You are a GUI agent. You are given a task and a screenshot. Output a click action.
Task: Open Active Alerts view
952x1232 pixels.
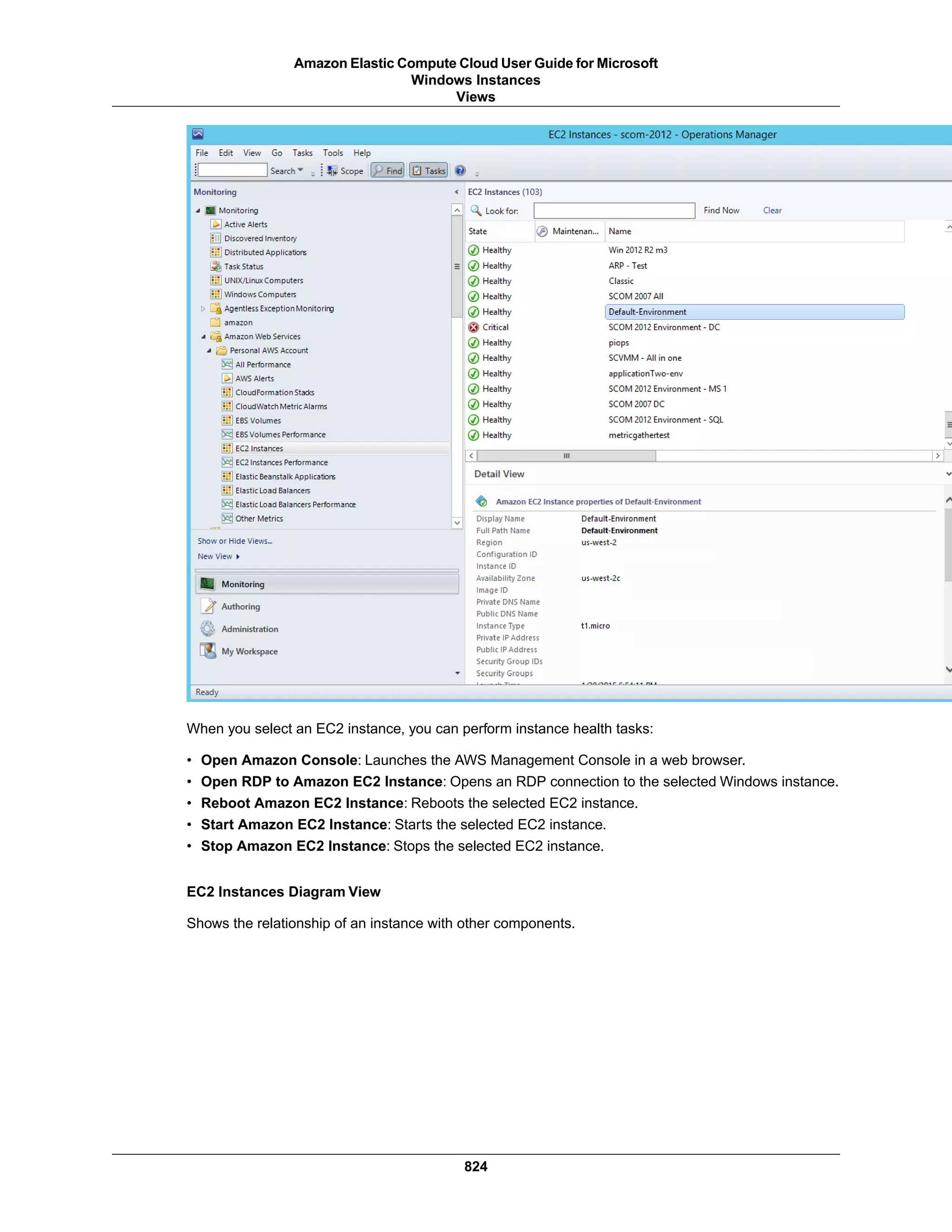(x=246, y=225)
